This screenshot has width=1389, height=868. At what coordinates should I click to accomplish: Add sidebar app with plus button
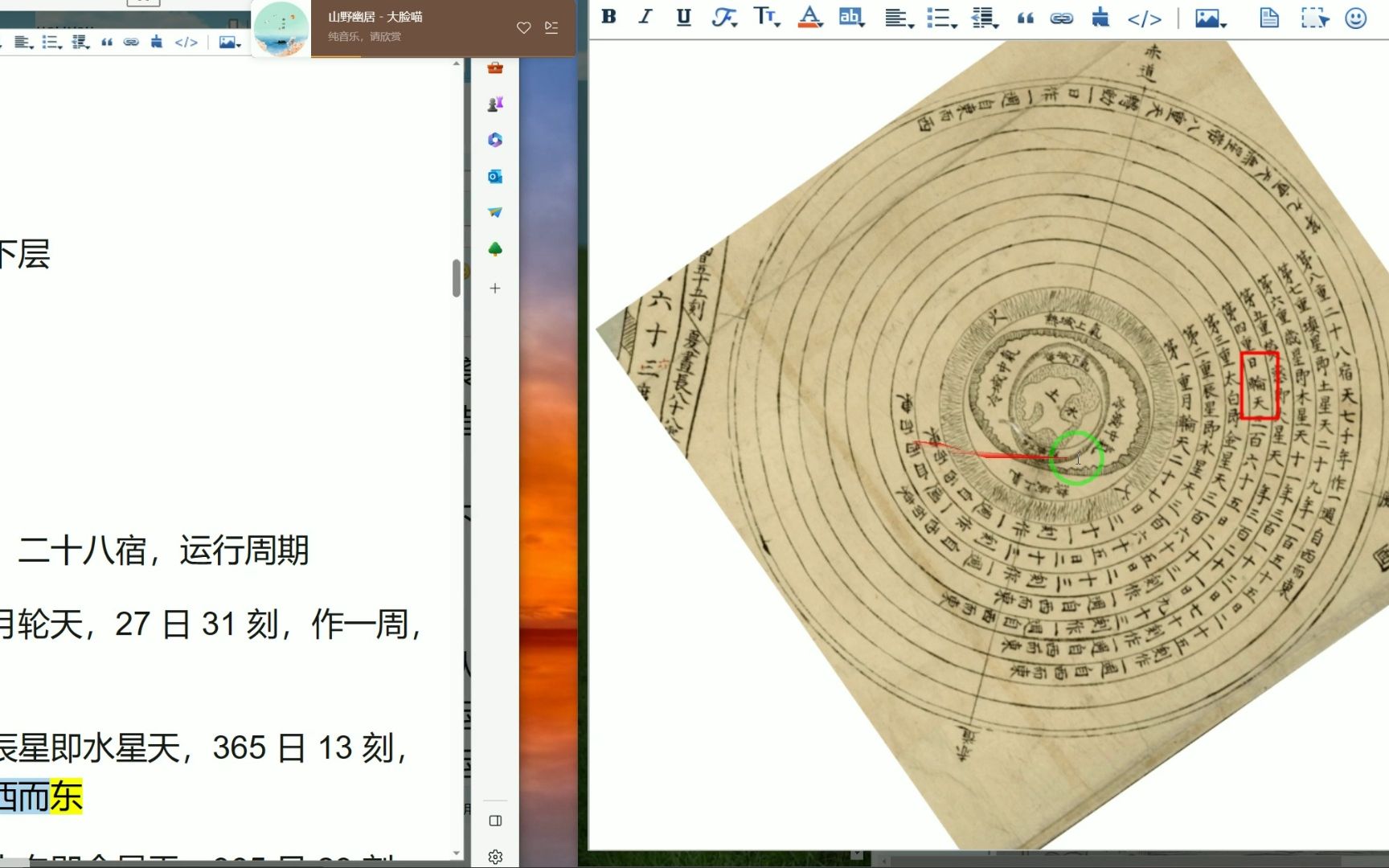click(495, 288)
